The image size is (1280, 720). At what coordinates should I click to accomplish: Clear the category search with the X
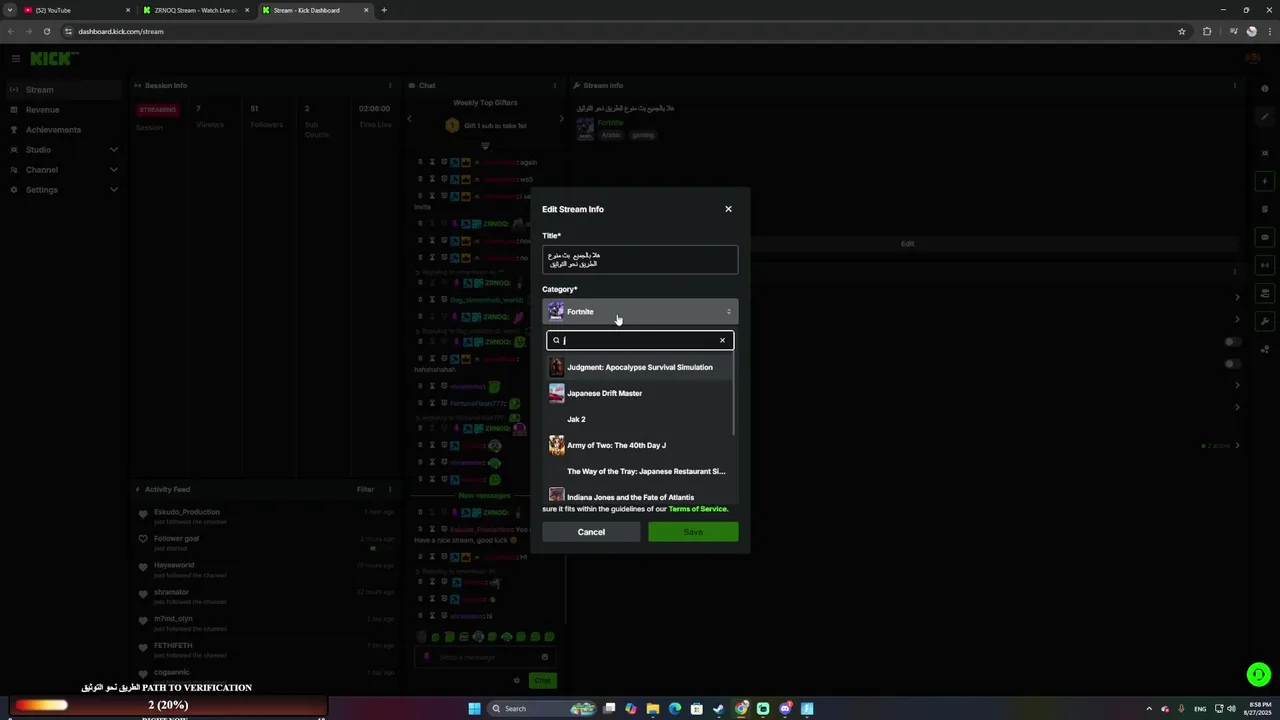[x=722, y=341]
